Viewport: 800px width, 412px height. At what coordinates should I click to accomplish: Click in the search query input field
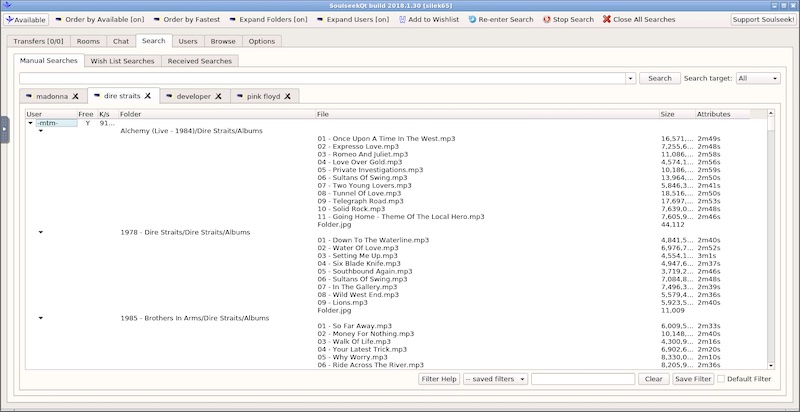322,79
